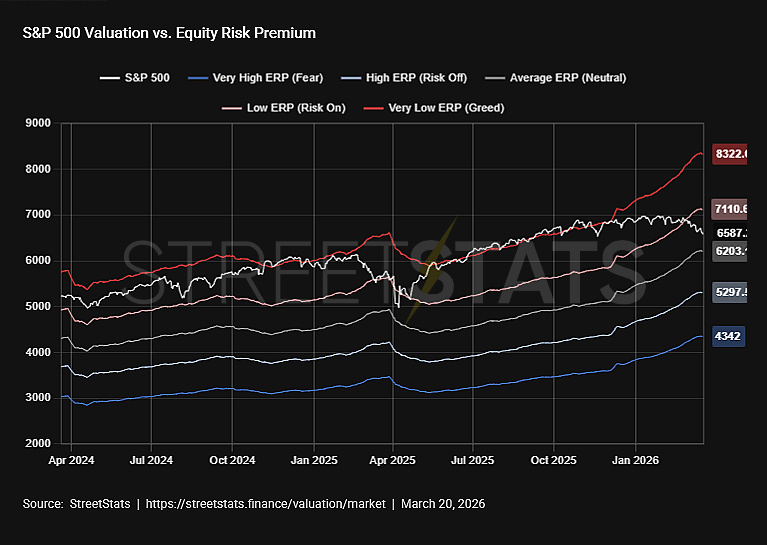
Task: Click the Jan 2025 axis label
Action: [x=314, y=460]
